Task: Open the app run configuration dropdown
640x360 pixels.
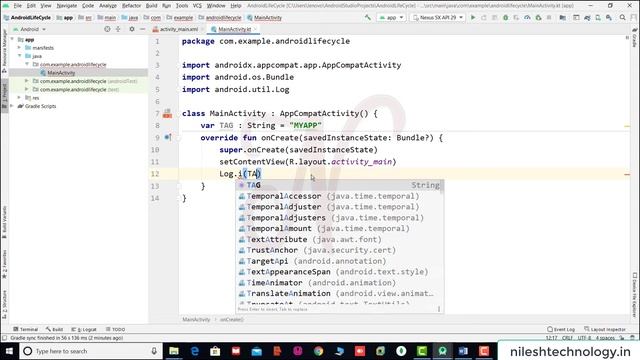Action: point(391,18)
